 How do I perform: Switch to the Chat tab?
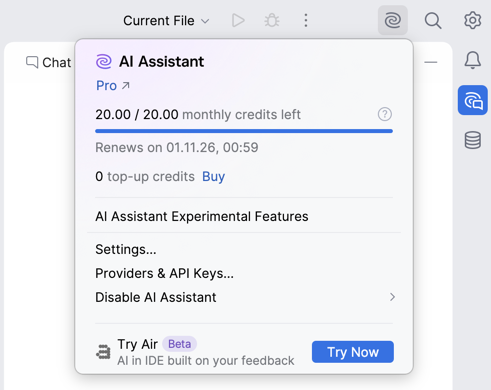(x=49, y=62)
